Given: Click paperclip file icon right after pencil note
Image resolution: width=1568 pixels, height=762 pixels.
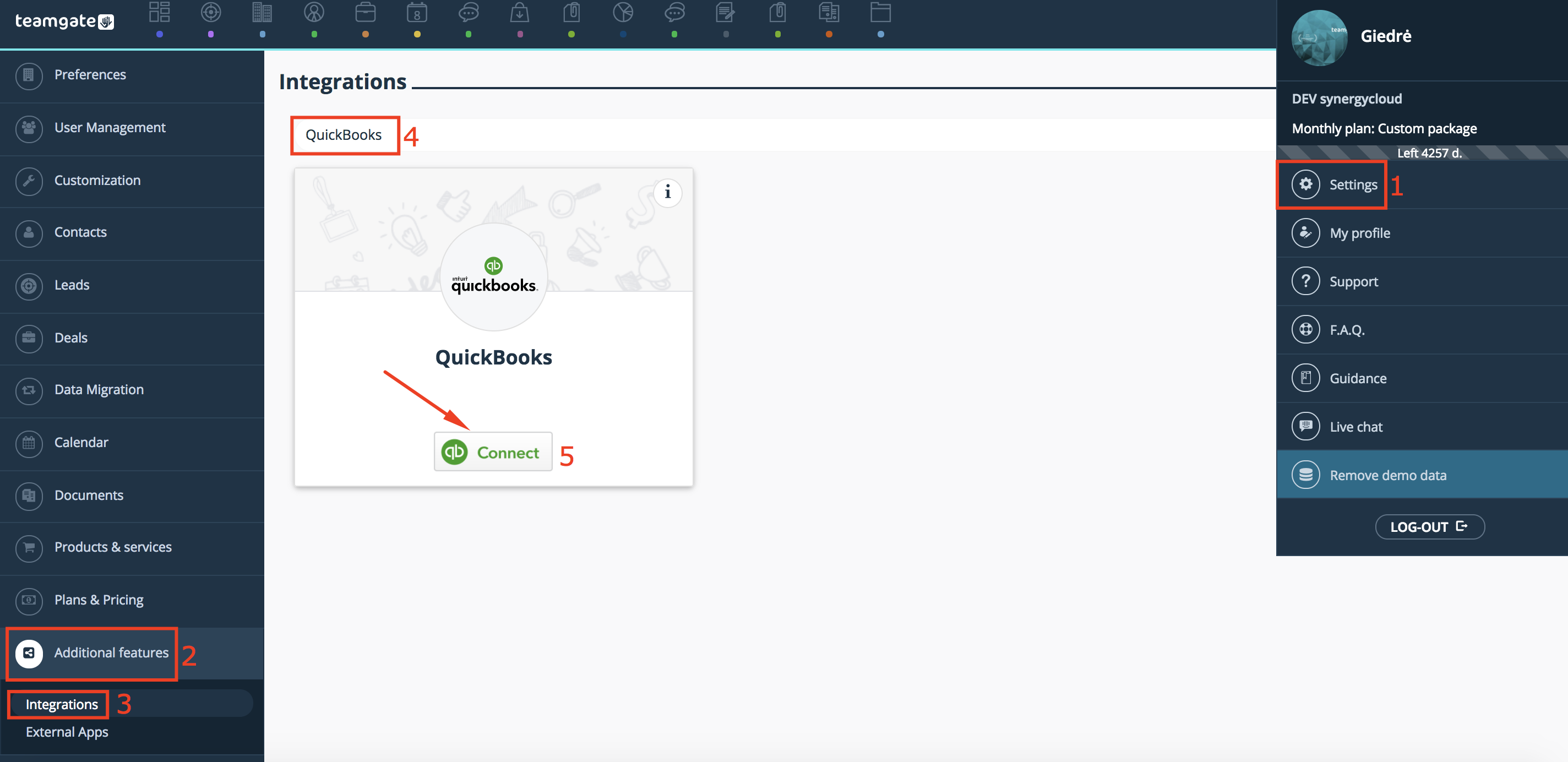Looking at the screenshot, I should click(777, 12).
